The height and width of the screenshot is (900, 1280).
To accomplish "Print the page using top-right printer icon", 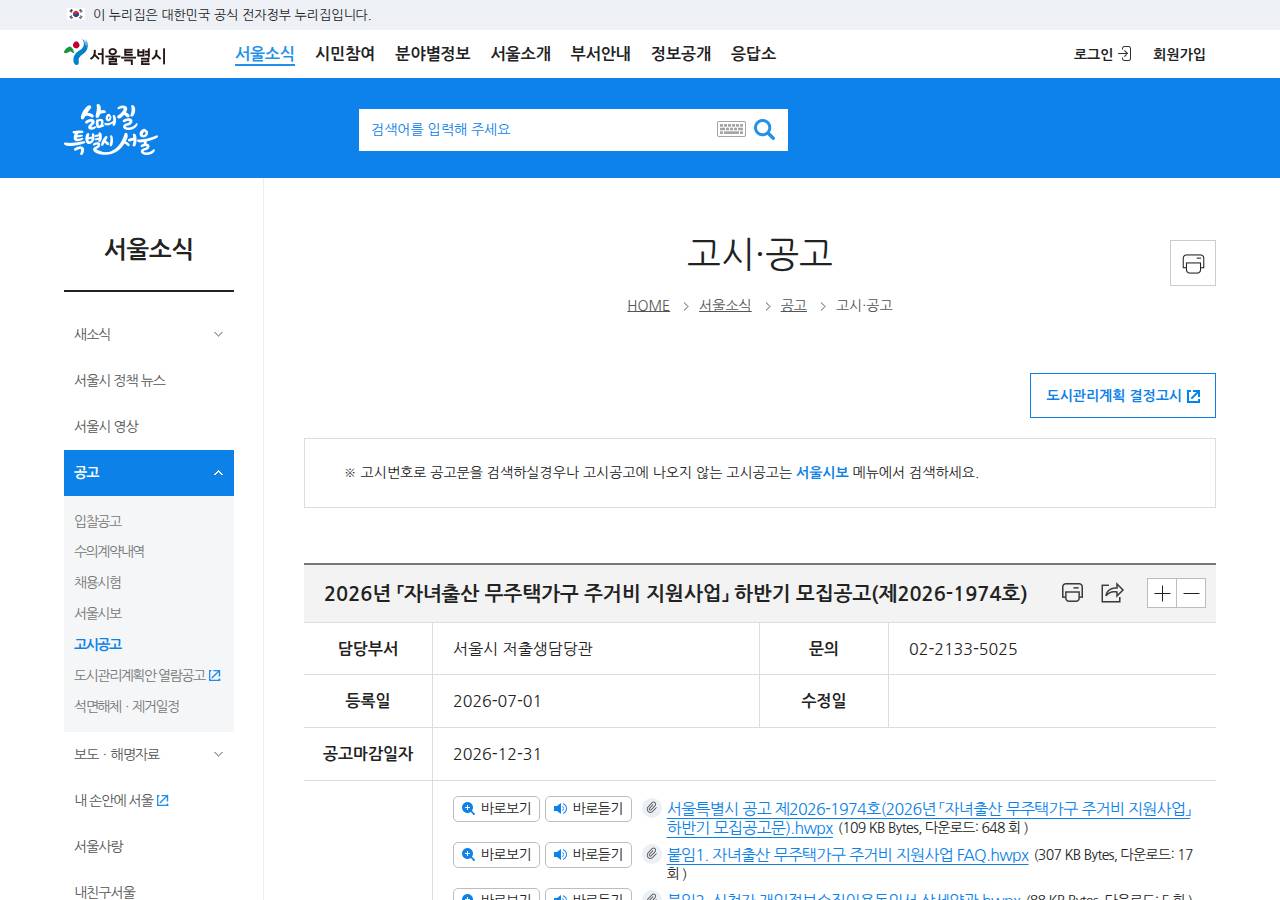I will tap(1193, 263).
